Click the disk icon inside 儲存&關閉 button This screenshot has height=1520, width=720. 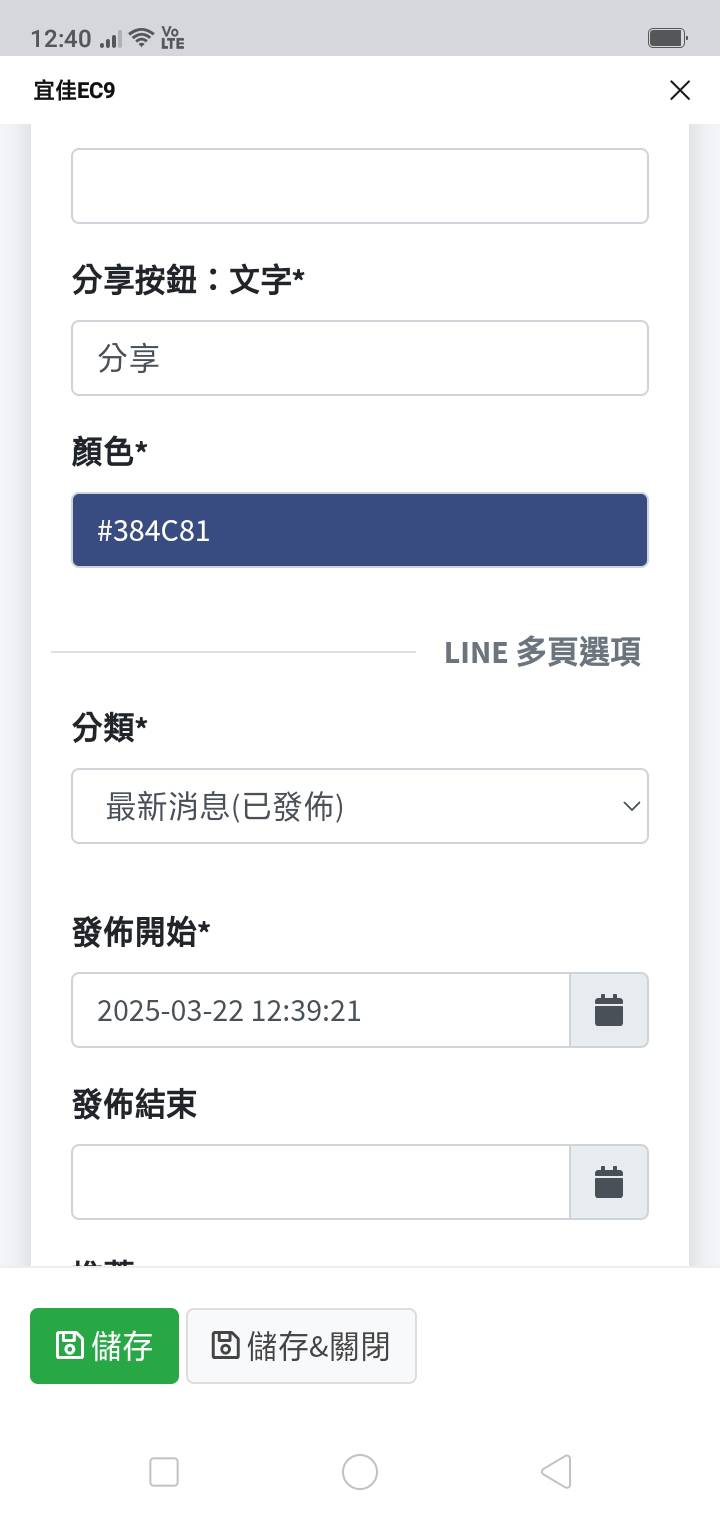pos(224,1345)
